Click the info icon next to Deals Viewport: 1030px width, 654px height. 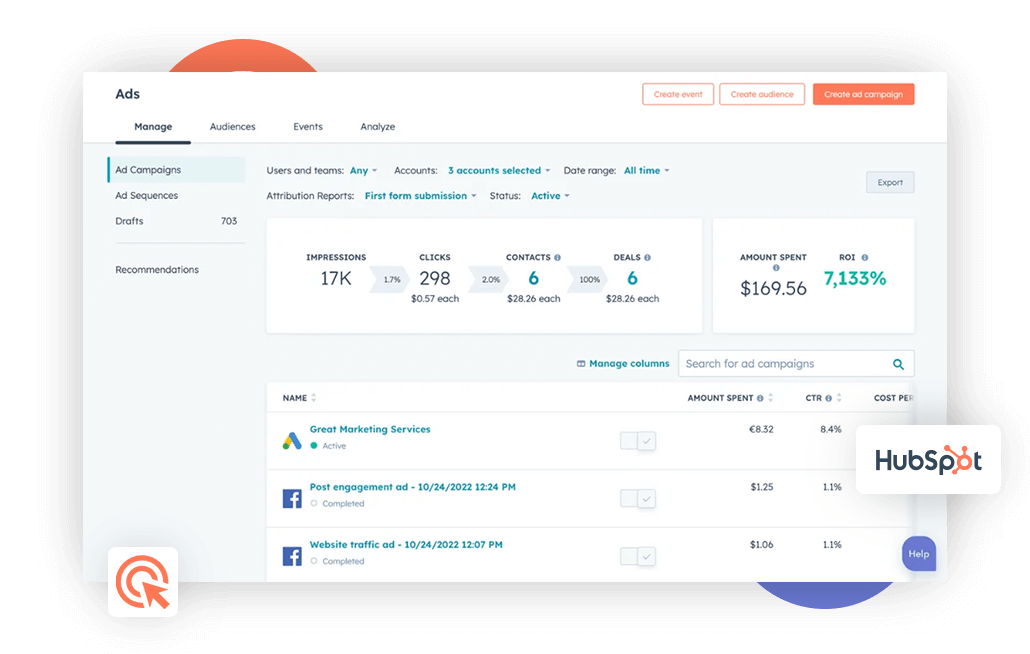pyautogui.click(x=648, y=258)
